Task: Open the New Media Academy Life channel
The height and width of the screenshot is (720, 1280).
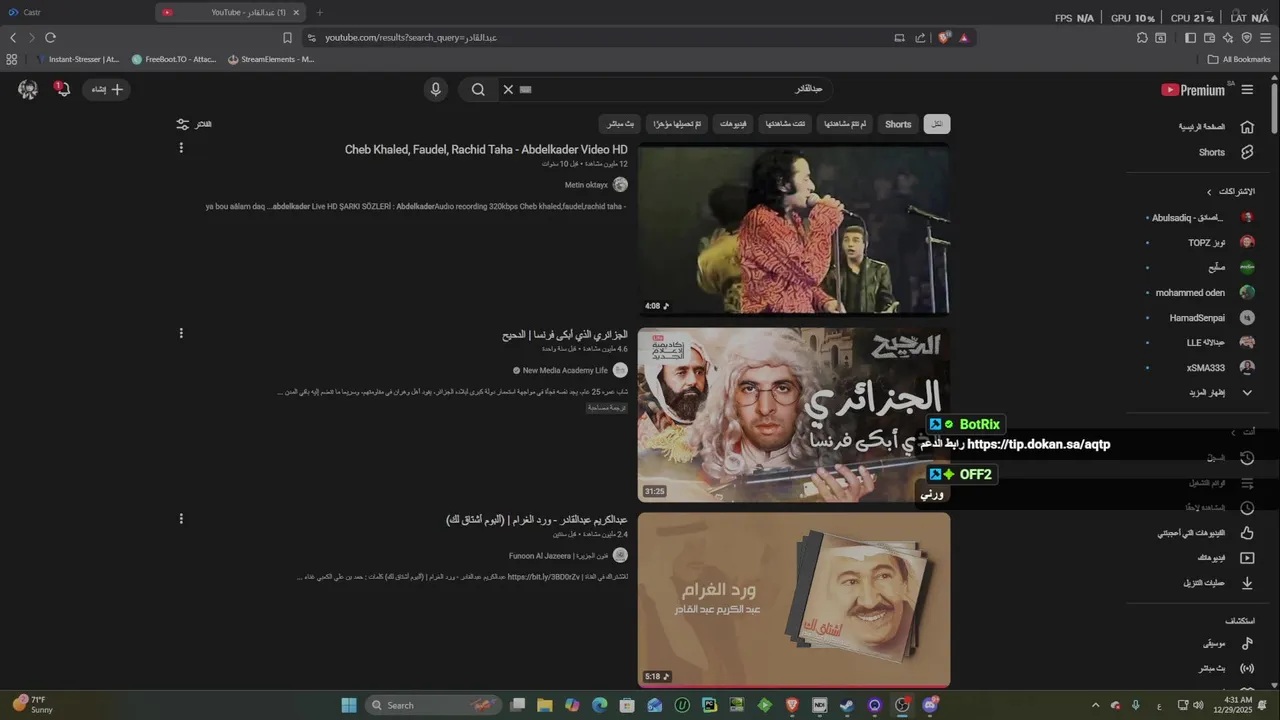Action: click(x=565, y=370)
